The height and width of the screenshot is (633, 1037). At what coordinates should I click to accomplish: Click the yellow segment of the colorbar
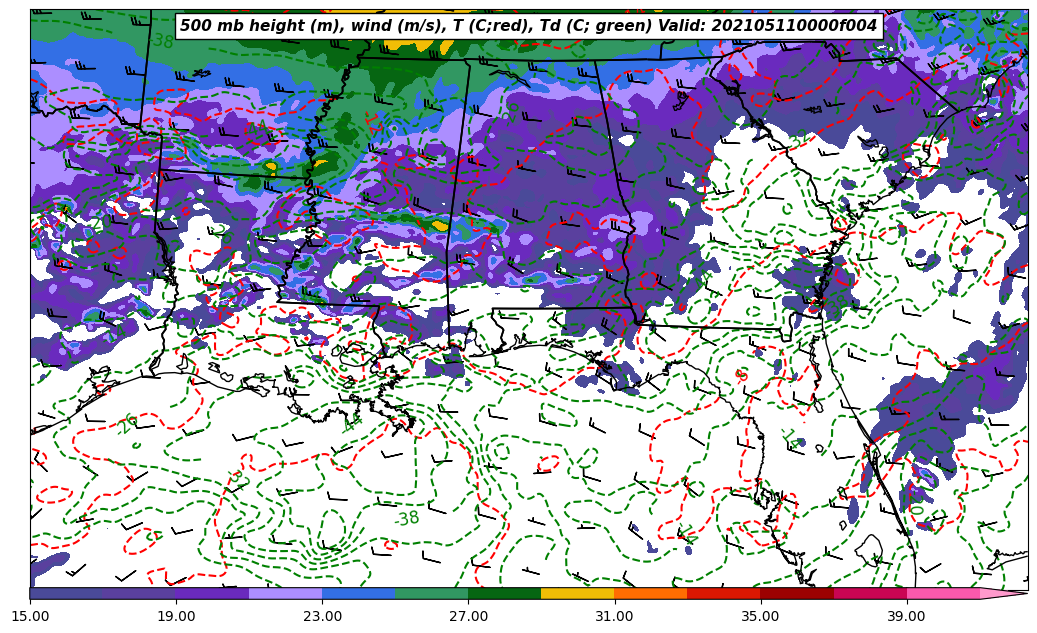coord(577,593)
